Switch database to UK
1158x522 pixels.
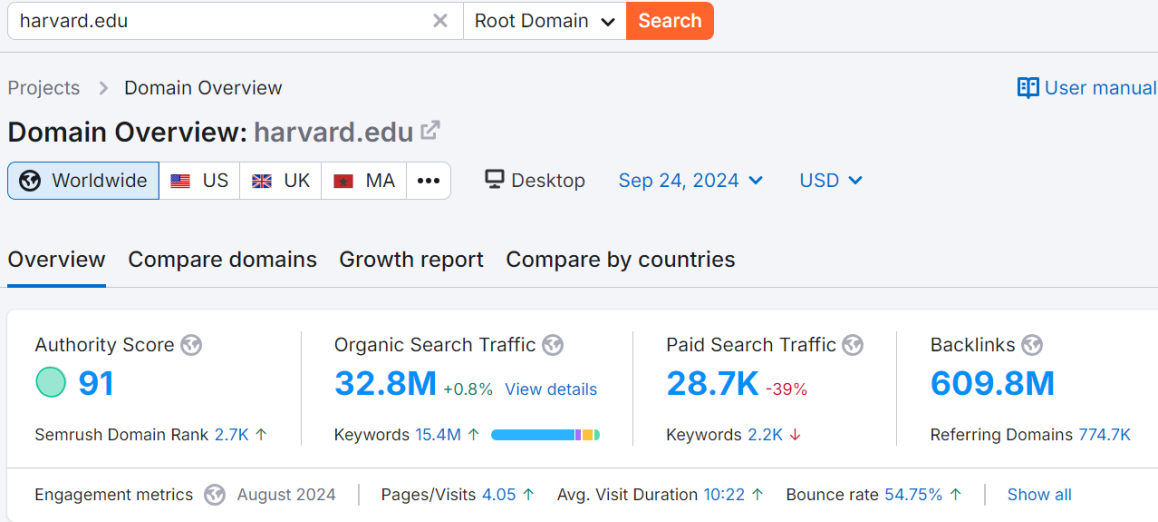pyautogui.click(x=281, y=181)
